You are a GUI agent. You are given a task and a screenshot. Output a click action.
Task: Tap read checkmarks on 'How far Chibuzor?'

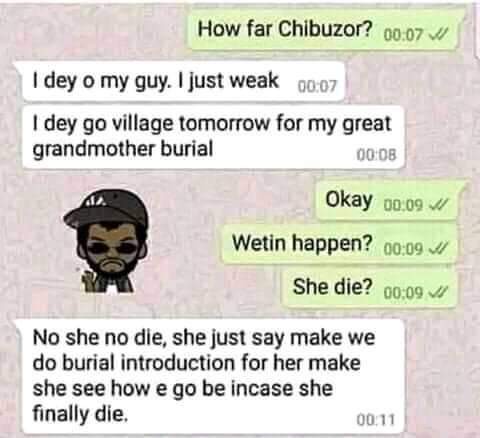point(440,33)
